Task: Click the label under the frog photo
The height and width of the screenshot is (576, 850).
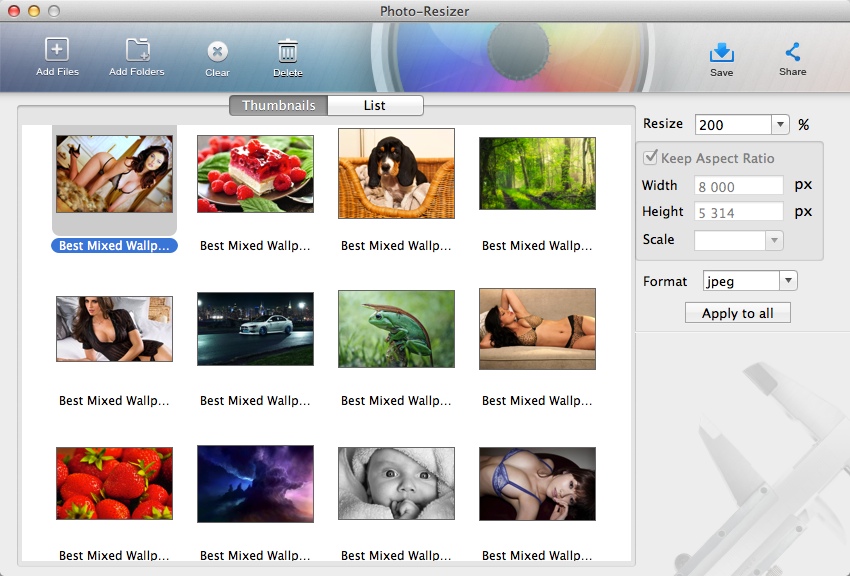Action: pyautogui.click(x=396, y=400)
